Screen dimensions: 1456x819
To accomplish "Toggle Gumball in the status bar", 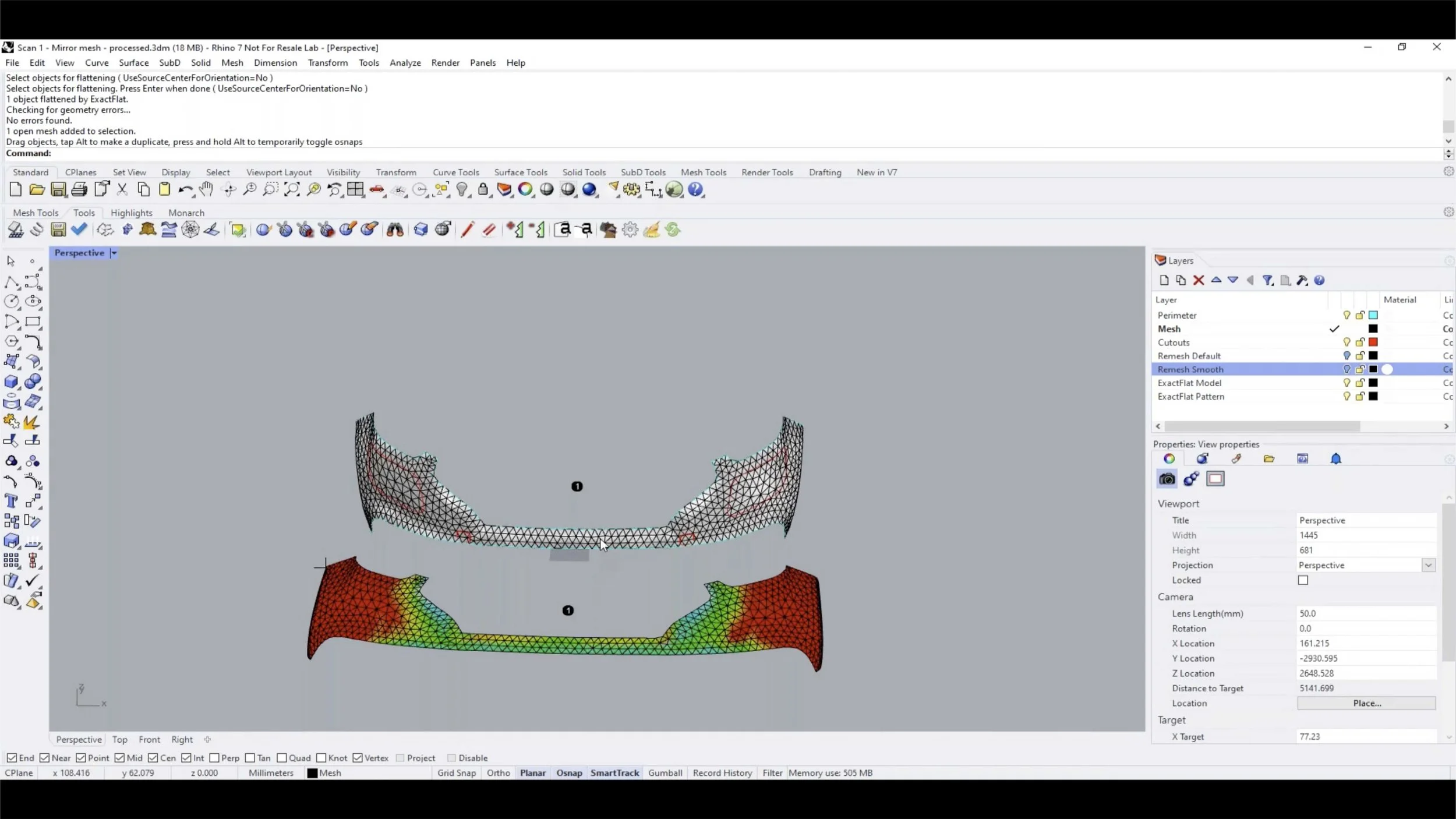I will pyautogui.click(x=665, y=773).
